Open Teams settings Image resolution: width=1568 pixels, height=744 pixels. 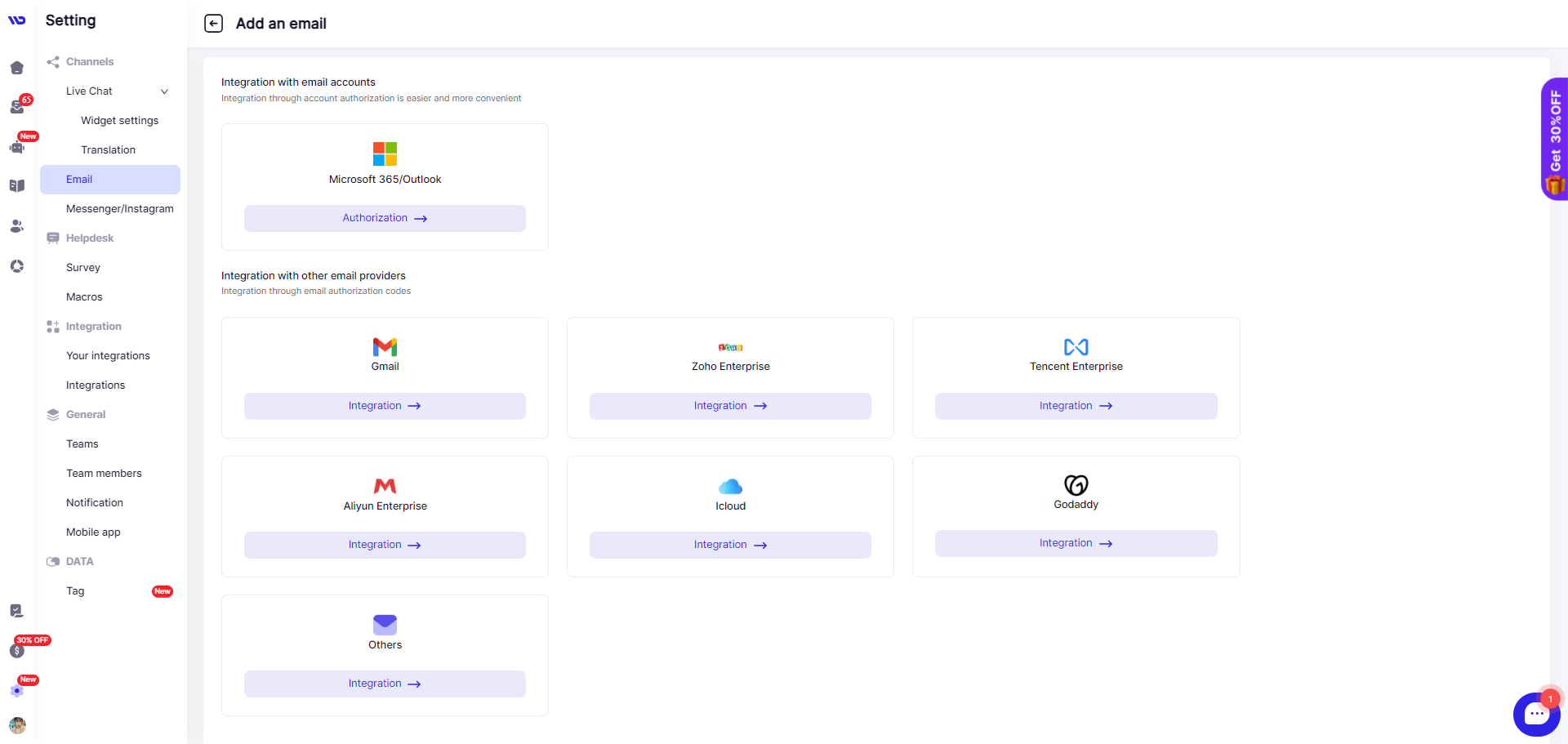pyautogui.click(x=82, y=444)
